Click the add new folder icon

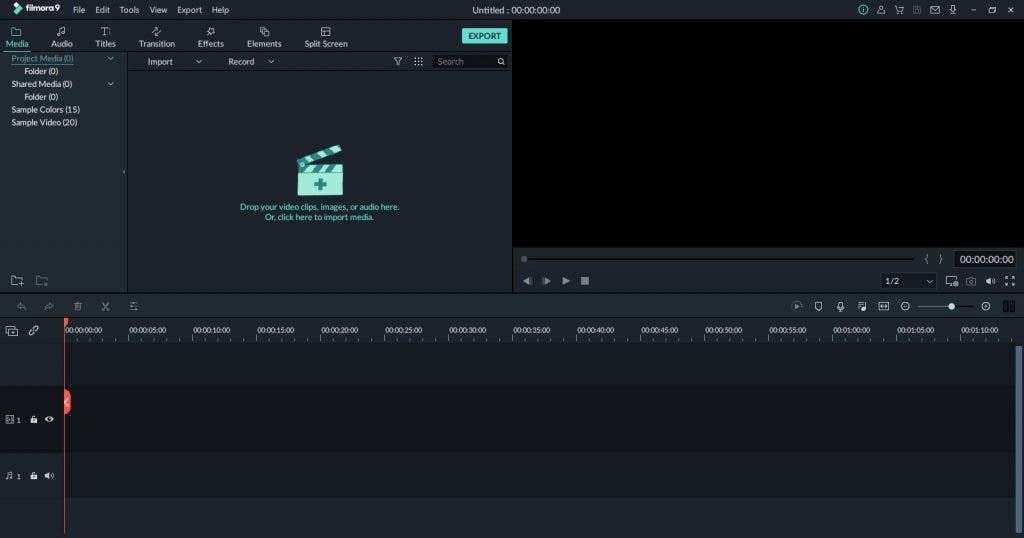point(17,281)
